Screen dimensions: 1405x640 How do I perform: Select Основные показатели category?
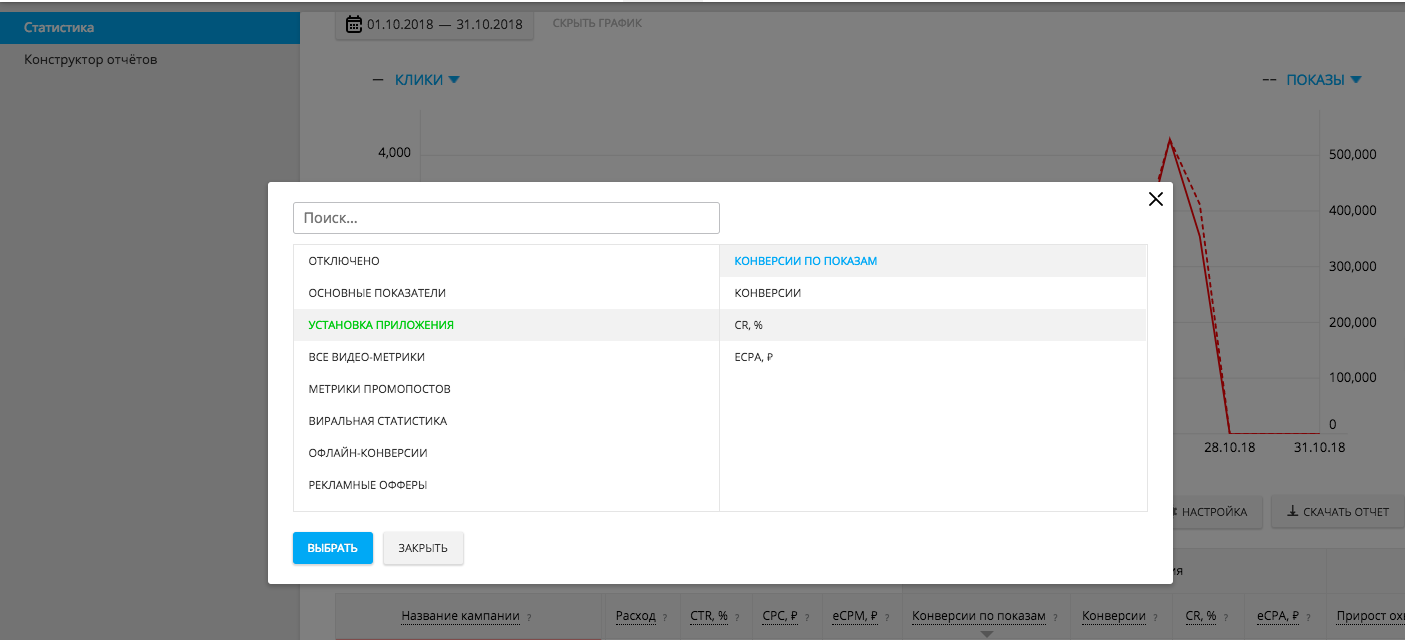377,293
